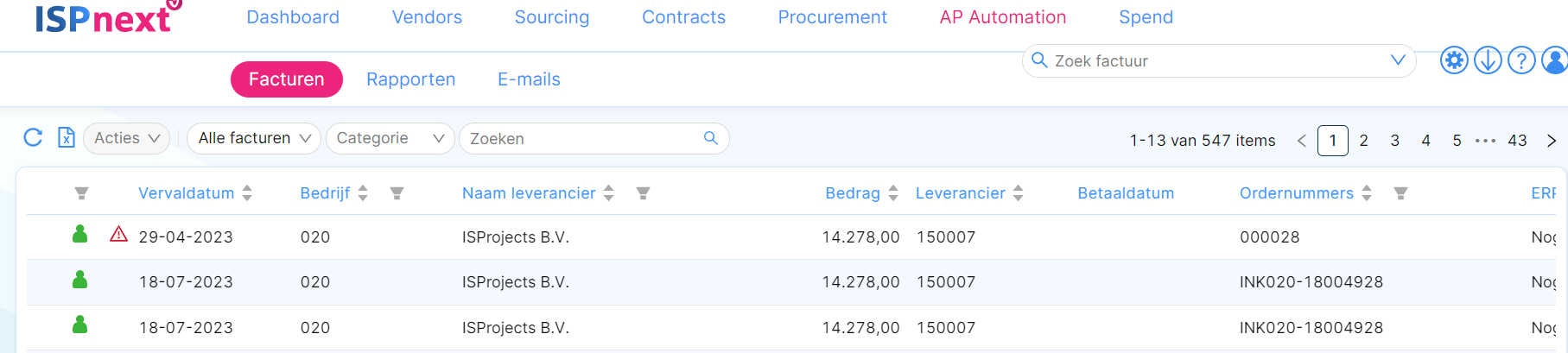Filter the Naam leverancier column
Screen dimensions: 1568x353
coord(643,193)
